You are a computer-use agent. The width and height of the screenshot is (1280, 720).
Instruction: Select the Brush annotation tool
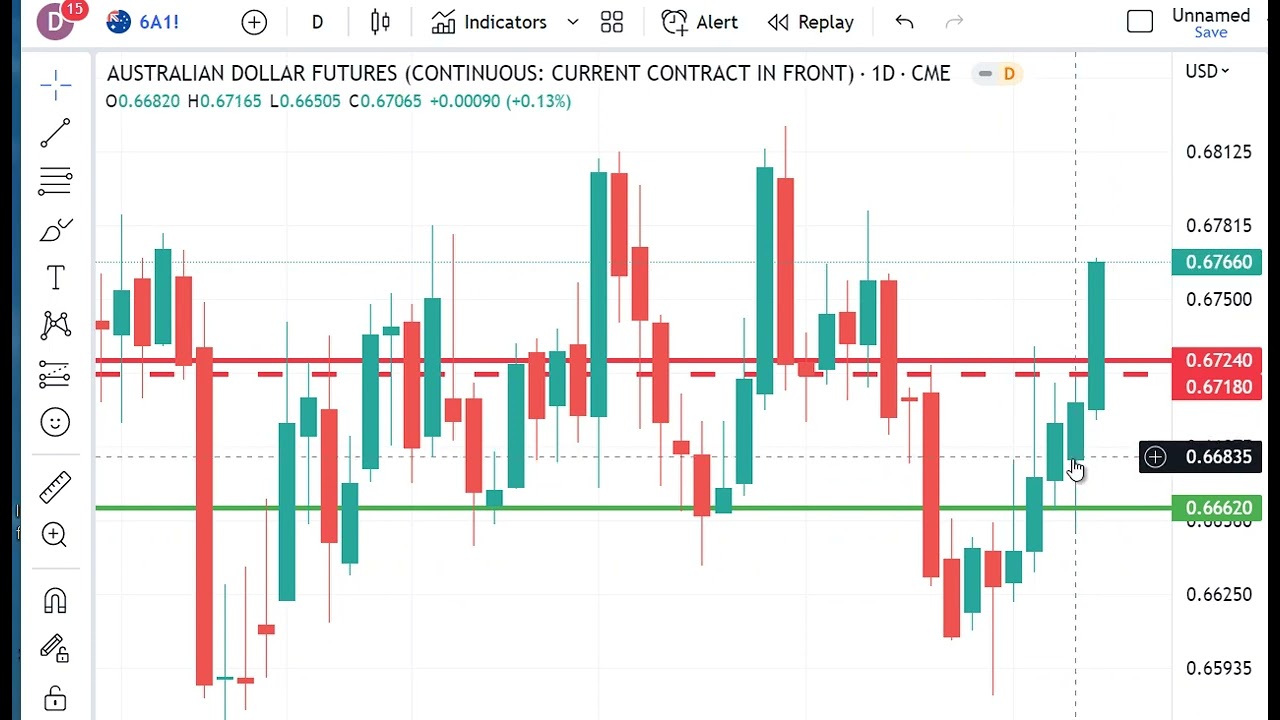pyautogui.click(x=55, y=229)
